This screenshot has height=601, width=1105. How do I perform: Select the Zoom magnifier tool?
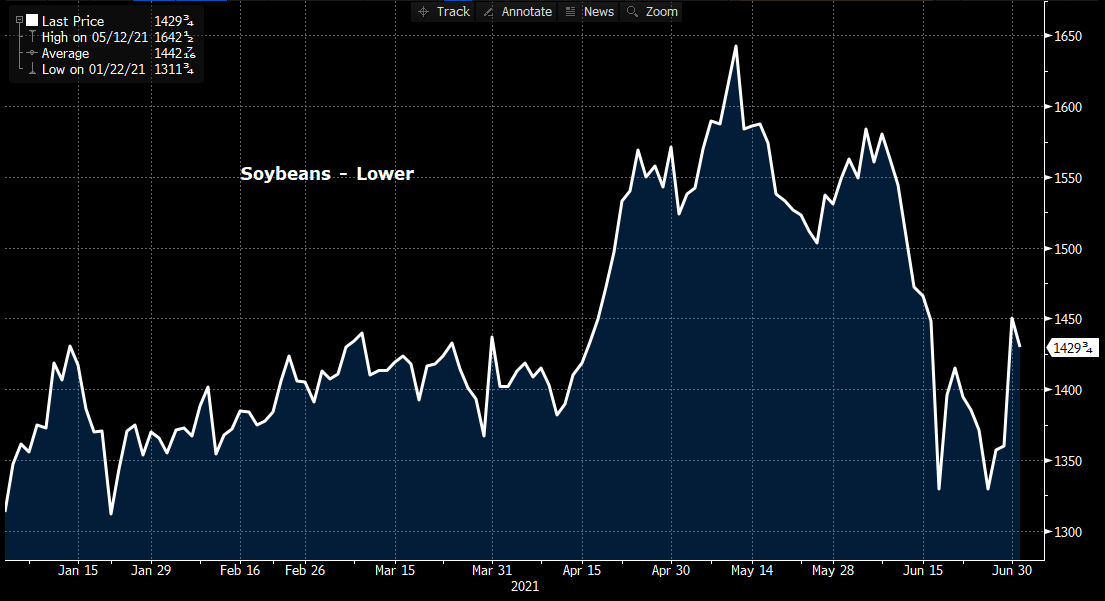pos(651,11)
